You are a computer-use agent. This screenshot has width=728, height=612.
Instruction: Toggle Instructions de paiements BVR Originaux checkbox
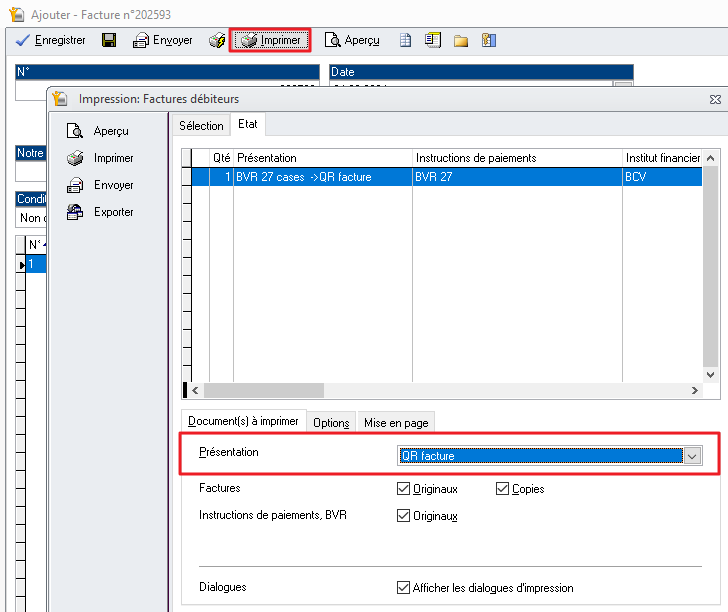[x=403, y=515]
